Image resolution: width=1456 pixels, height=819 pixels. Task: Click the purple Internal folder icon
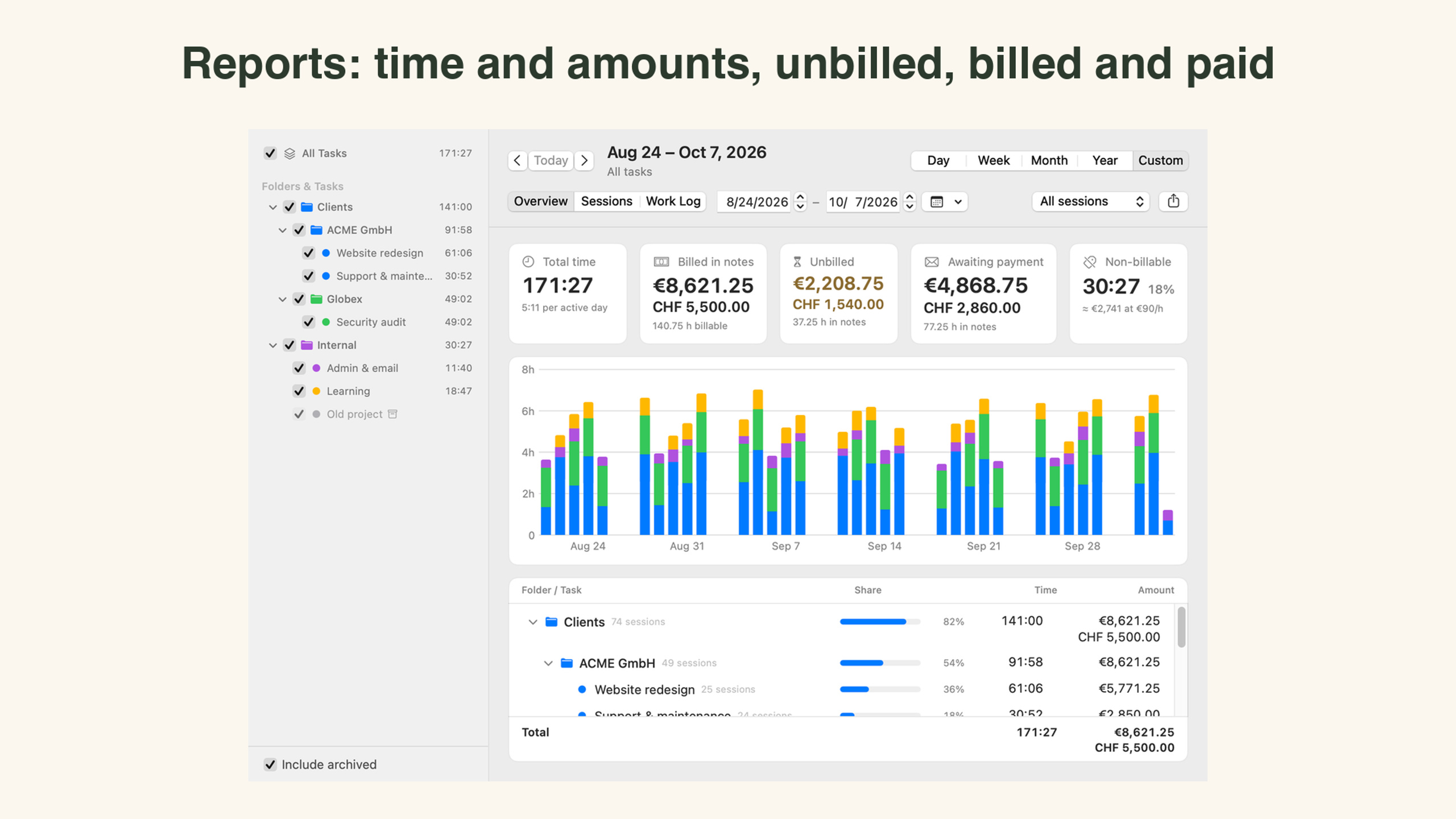pyautogui.click(x=307, y=345)
